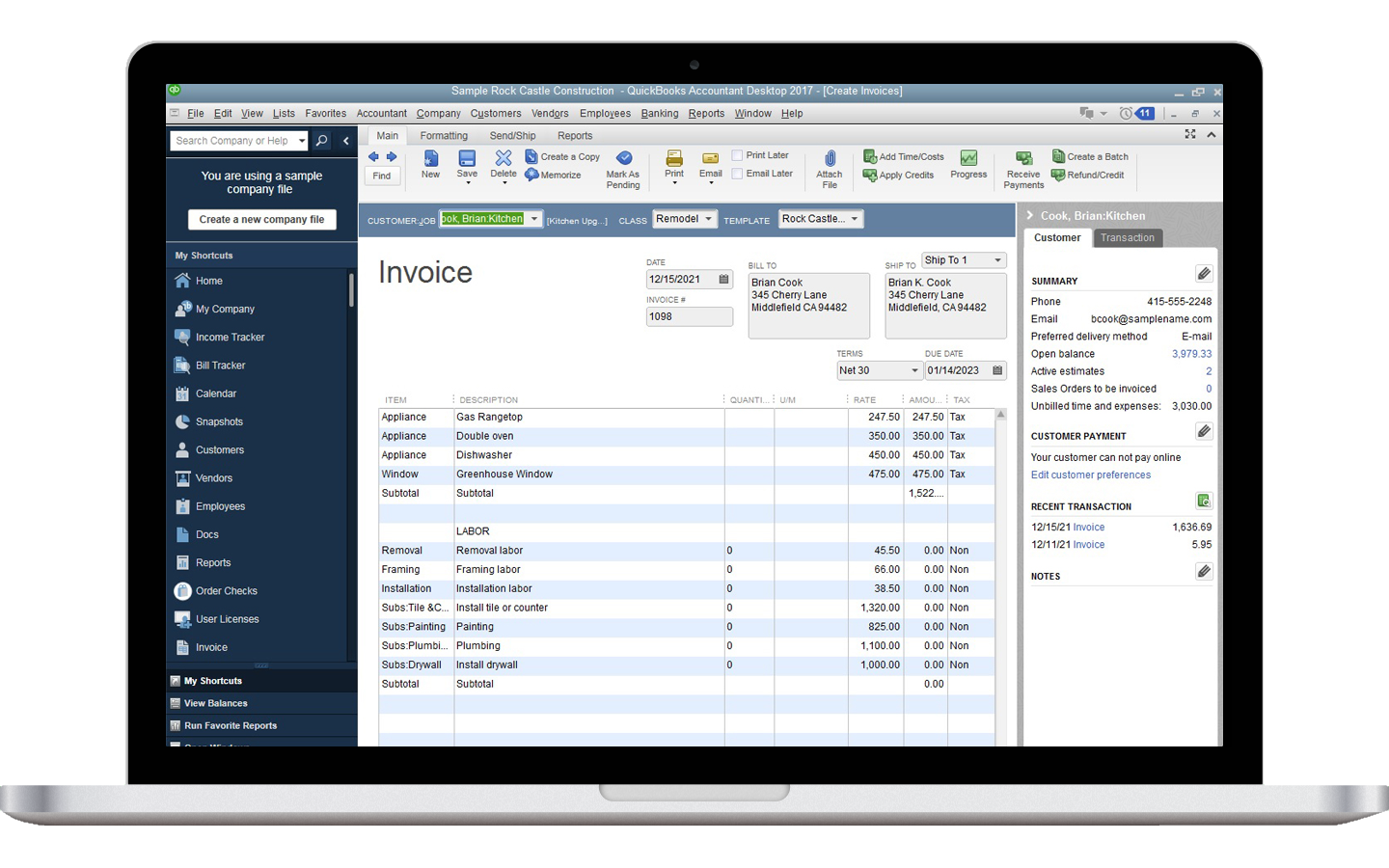Open Apply Credits
The width and height of the screenshot is (1389, 868).
coord(898,175)
